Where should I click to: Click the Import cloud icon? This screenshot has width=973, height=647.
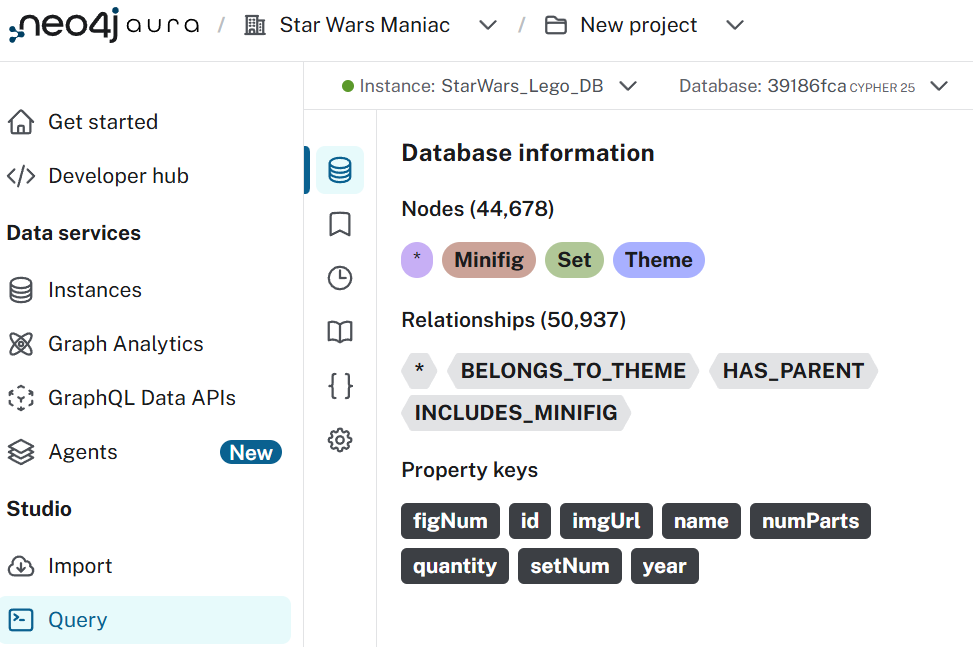tap(21, 566)
